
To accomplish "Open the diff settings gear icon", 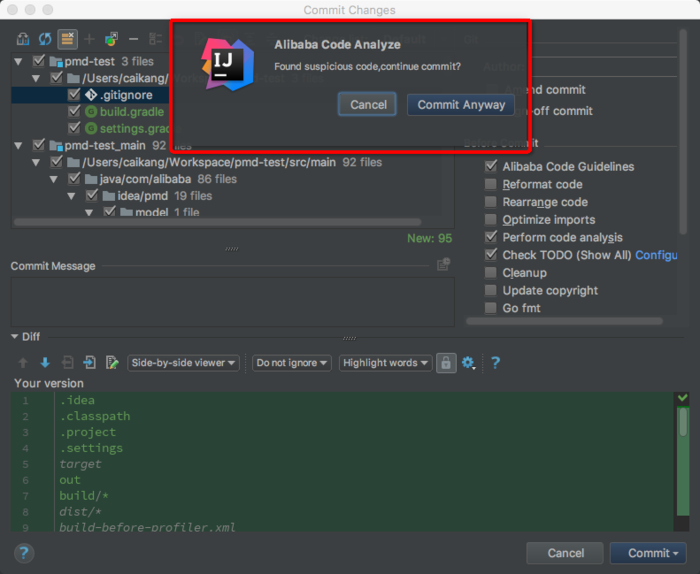I will coord(468,362).
